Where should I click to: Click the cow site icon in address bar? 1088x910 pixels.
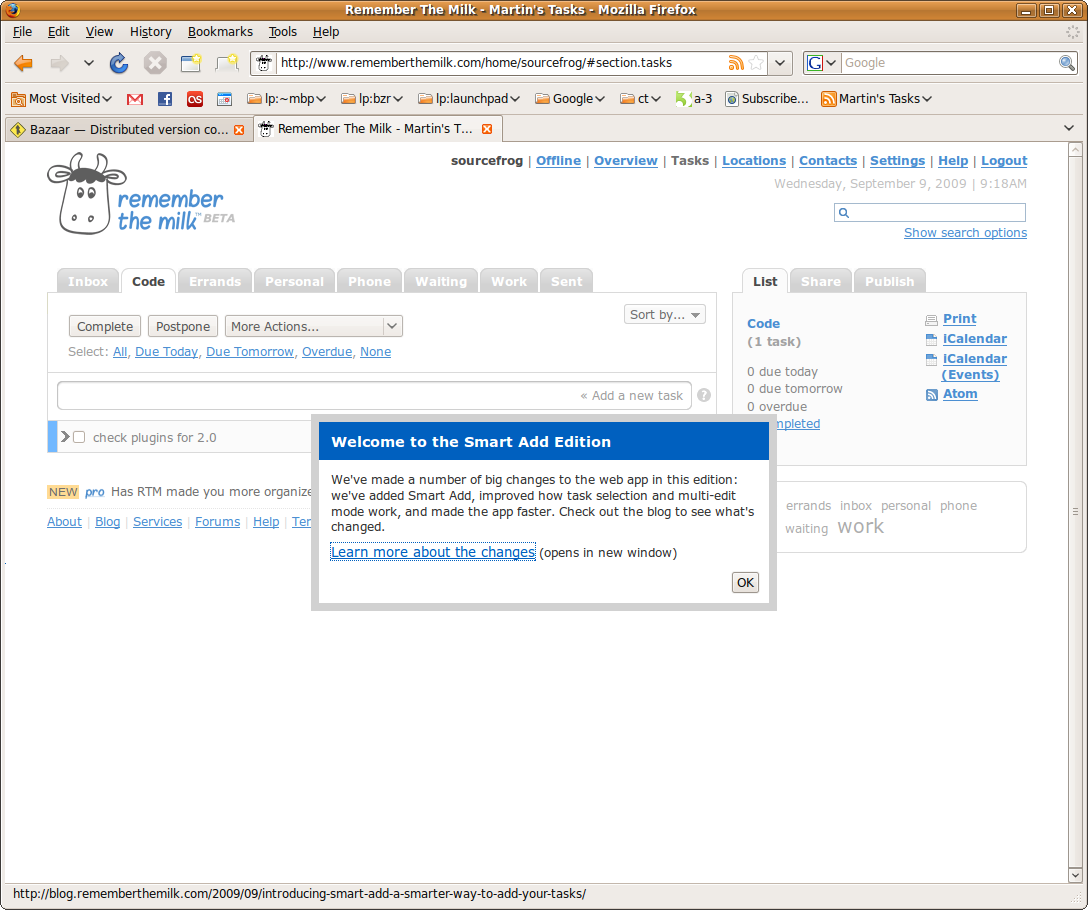coord(264,63)
